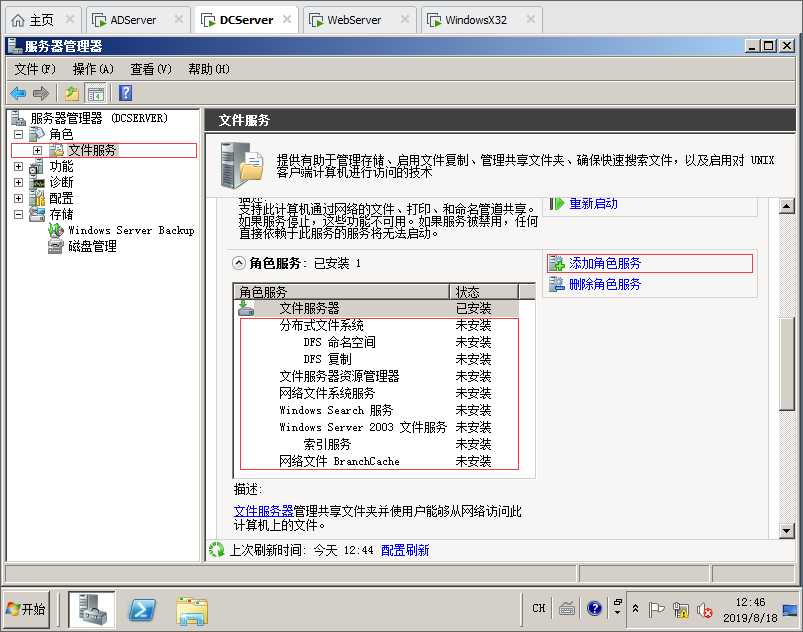Click the Up one level toolbar icon
This screenshot has height=632, width=803.
tap(72, 93)
